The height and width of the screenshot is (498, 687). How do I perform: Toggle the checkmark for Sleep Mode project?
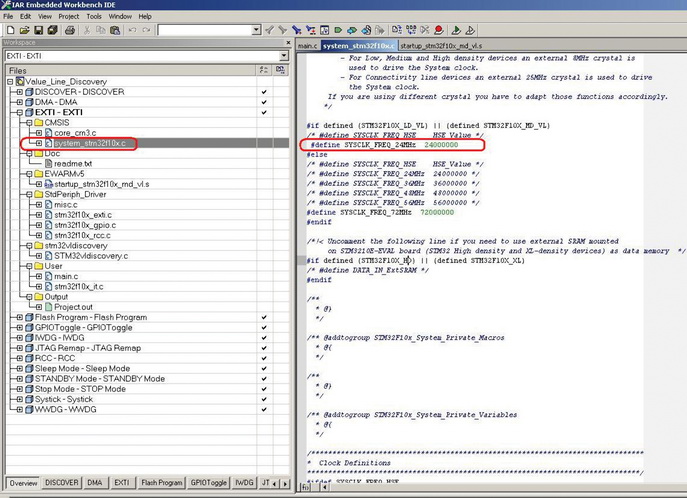point(264,368)
